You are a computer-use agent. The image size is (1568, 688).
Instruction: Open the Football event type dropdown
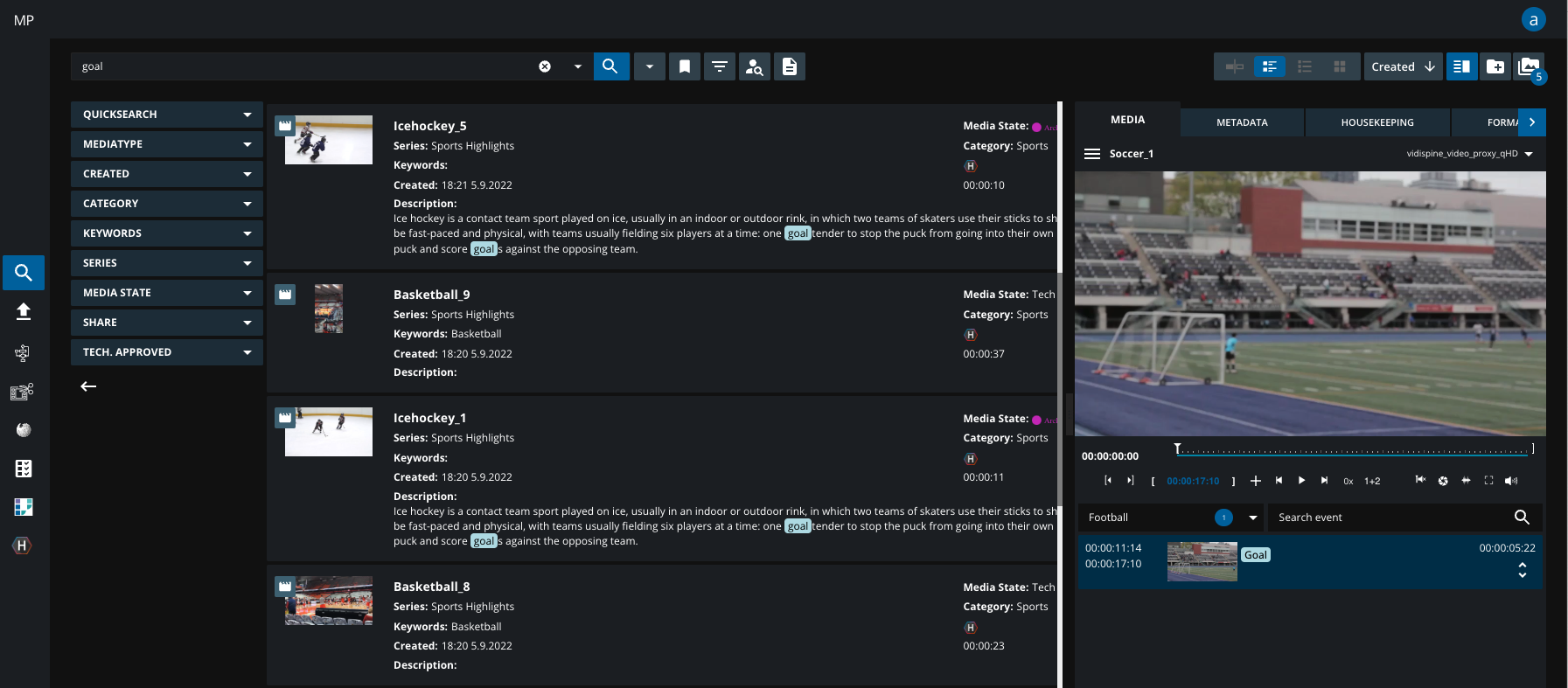point(1253,518)
